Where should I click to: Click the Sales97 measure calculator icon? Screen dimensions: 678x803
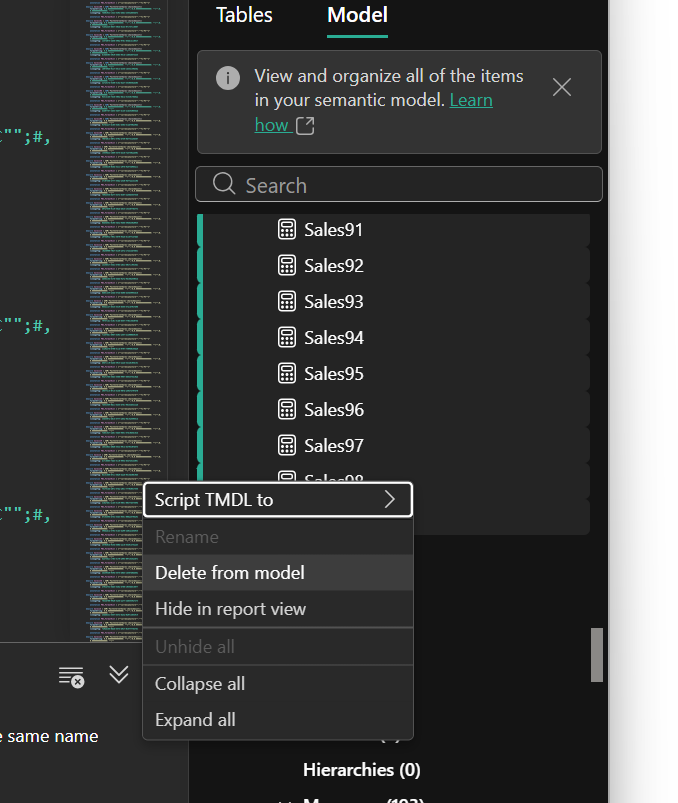click(x=287, y=446)
